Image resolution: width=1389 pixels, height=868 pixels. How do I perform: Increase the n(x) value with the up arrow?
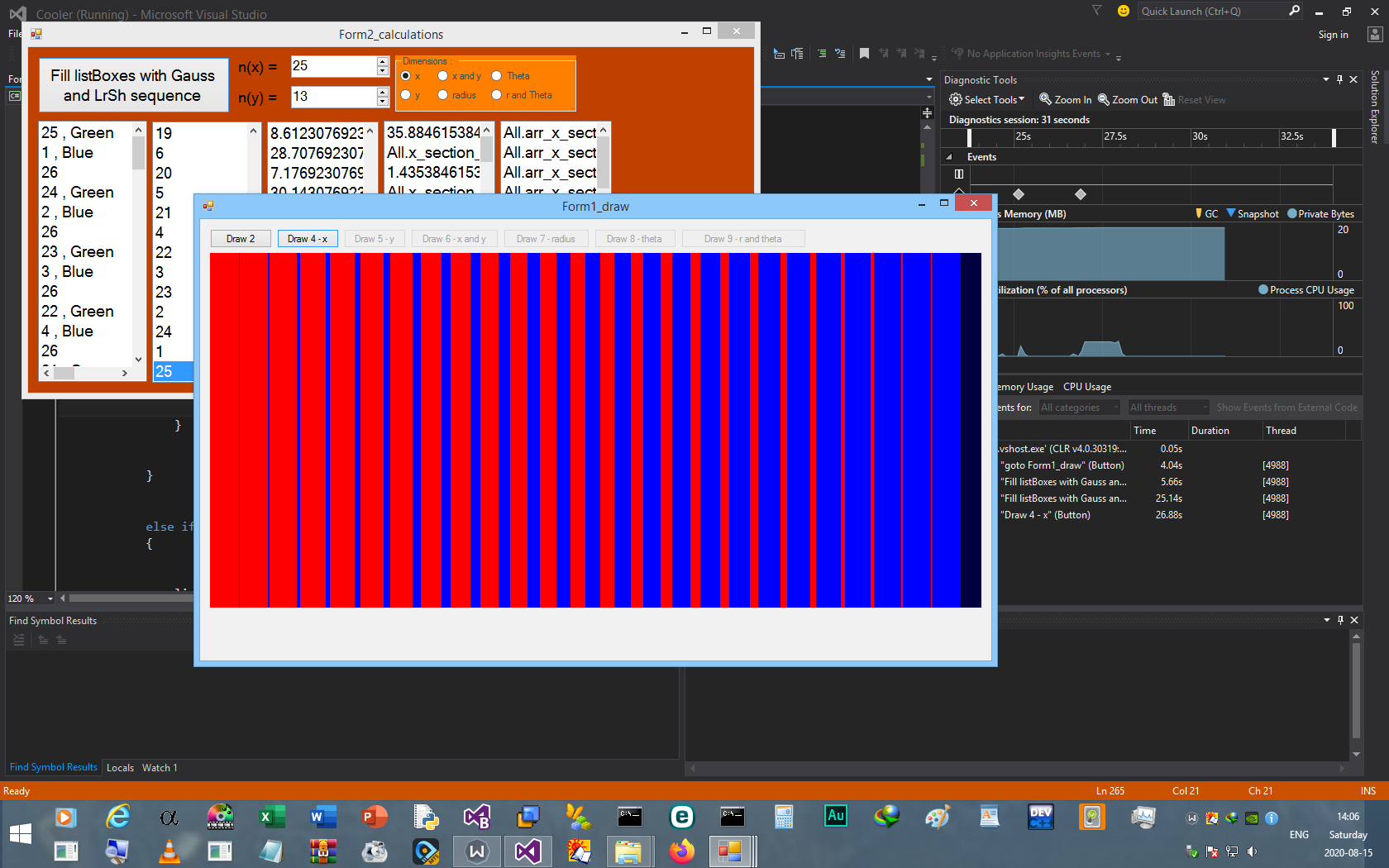(x=382, y=61)
